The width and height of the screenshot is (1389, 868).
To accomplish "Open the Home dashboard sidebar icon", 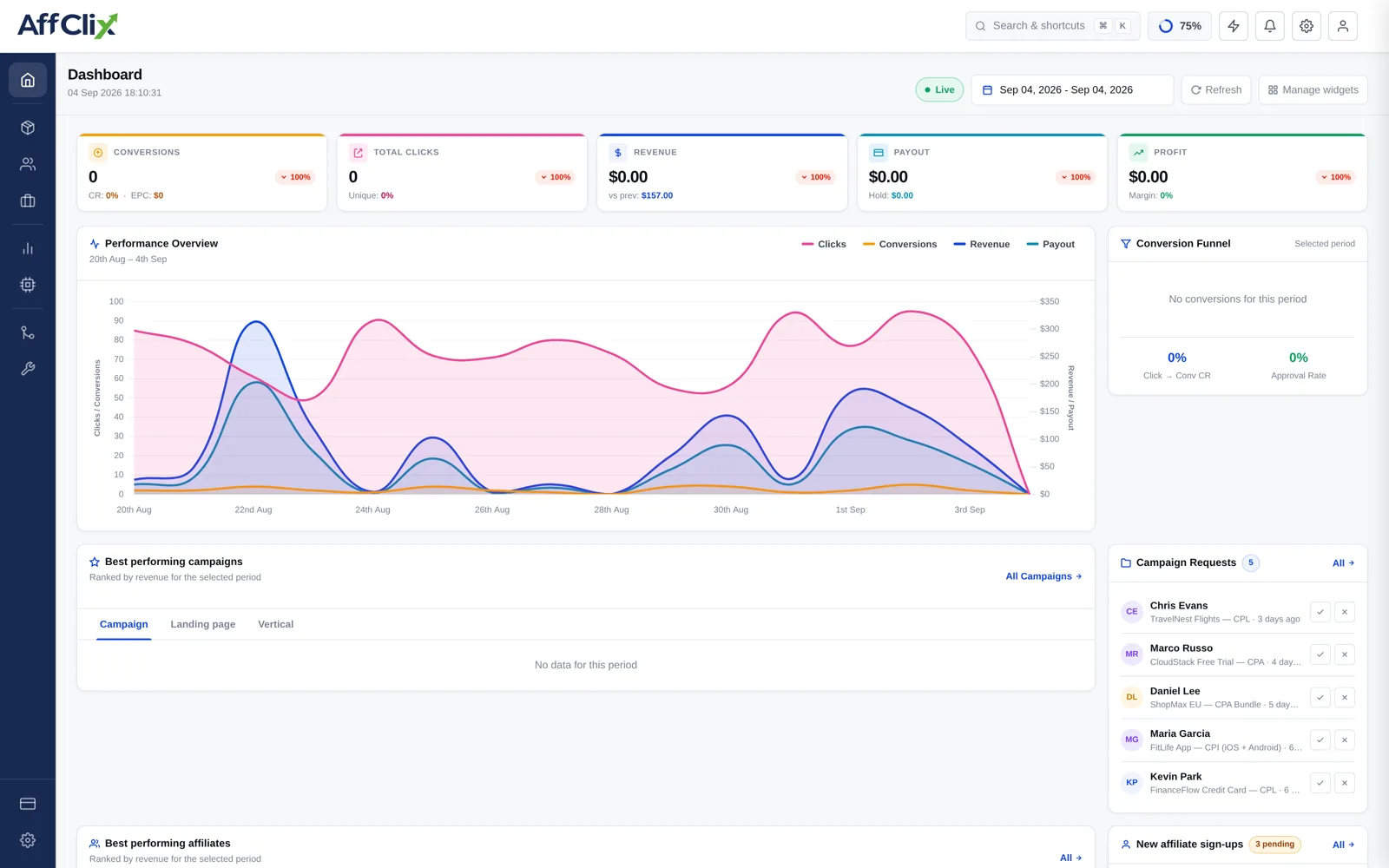I will (28, 80).
